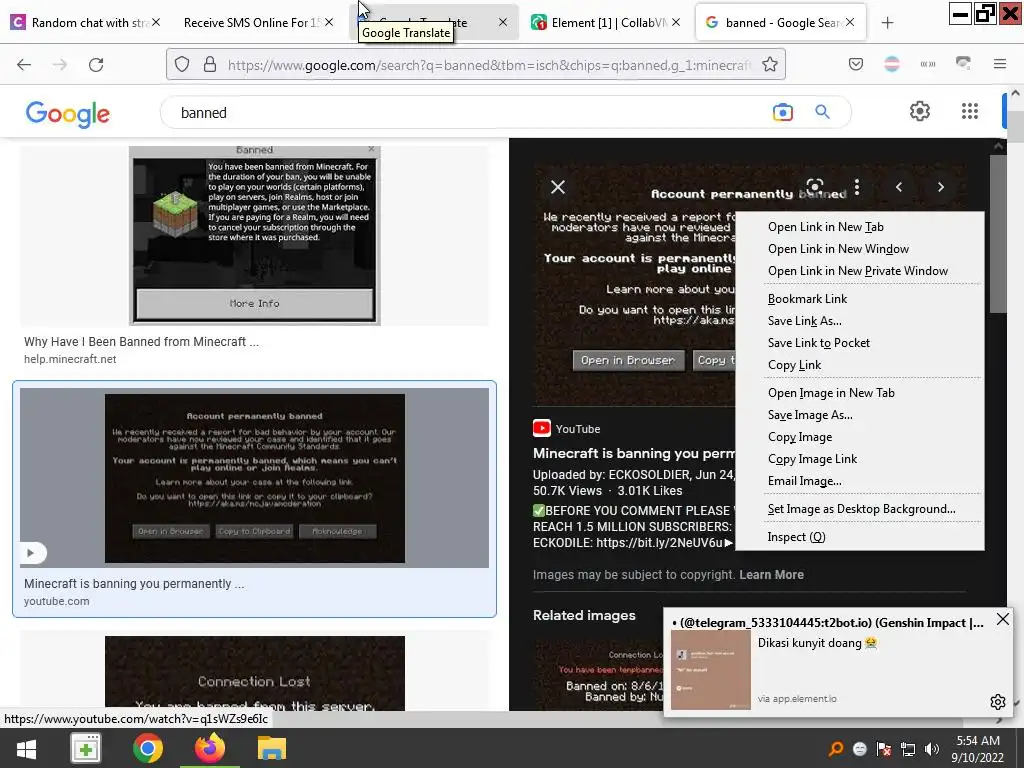Select Open Link in New Private Window
Image resolution: width=1024 pixels, height=768 pixels.
coord(857,270)
